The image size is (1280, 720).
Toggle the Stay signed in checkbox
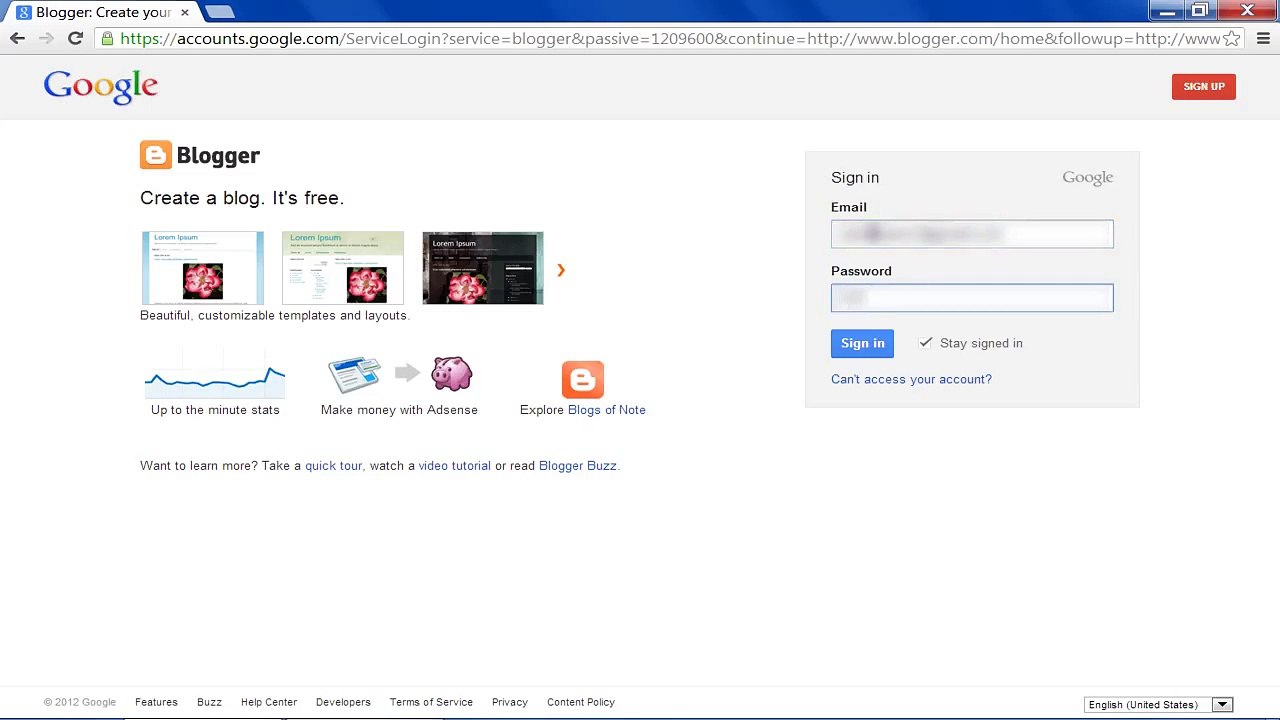[926, 343]
